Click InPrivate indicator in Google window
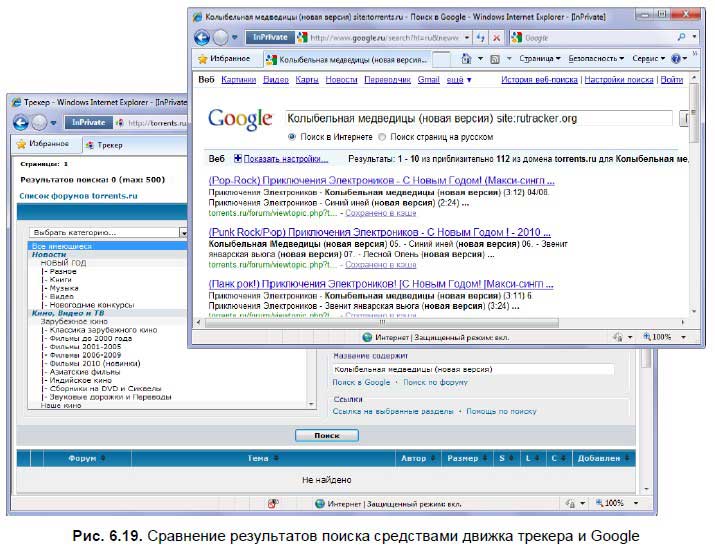 (270, 37)
